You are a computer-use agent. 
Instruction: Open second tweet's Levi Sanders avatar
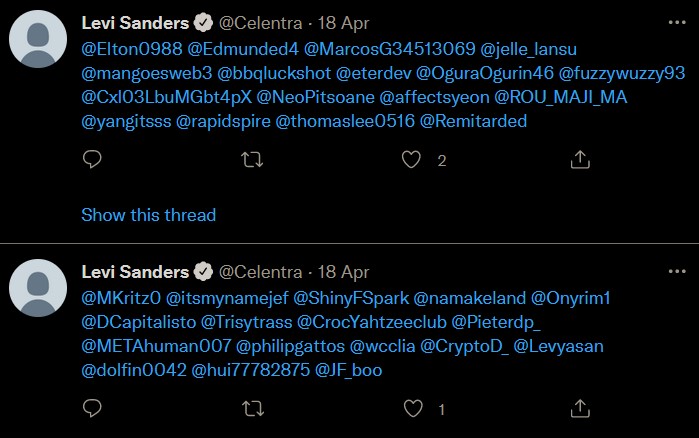pos(38,288)
